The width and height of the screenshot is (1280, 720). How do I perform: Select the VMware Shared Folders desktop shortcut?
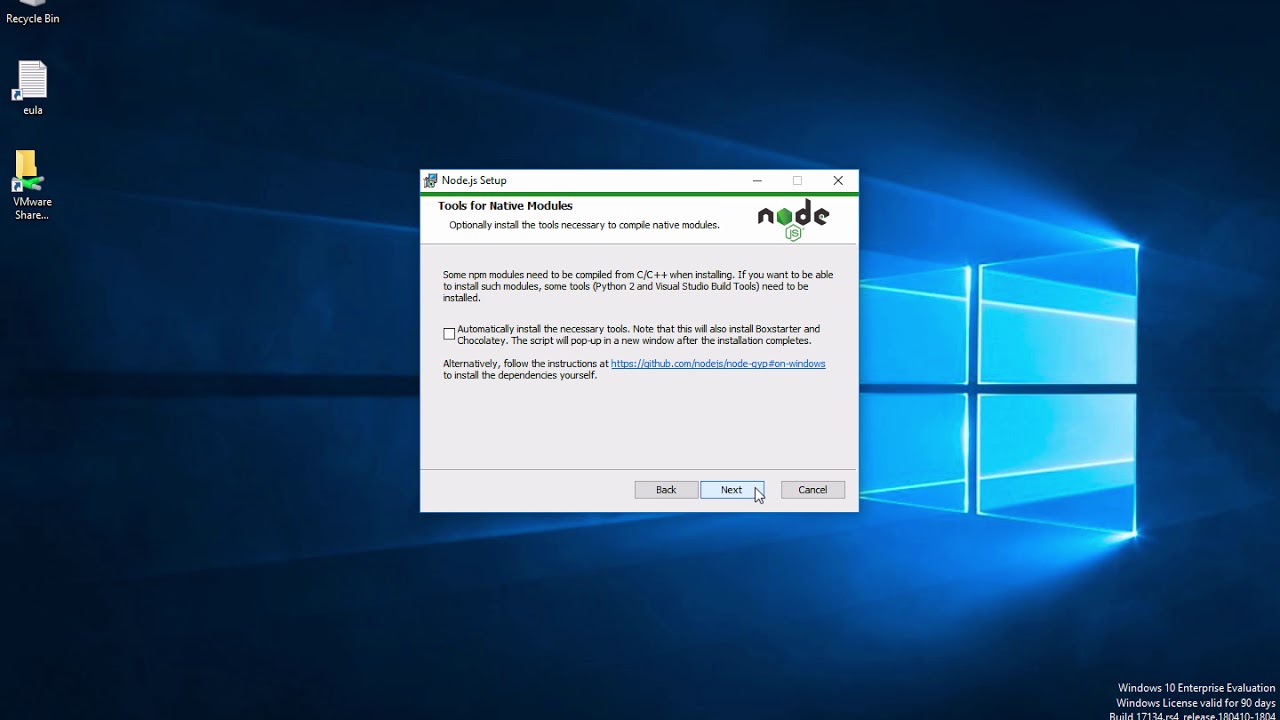[x=31, y=185]
